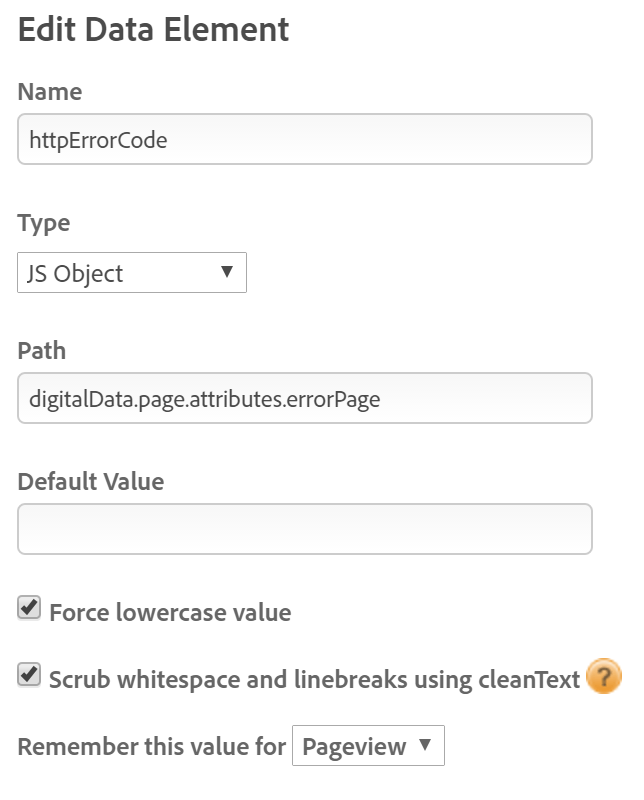Click the Type field label
644x800 pixels.
(44, 223)
